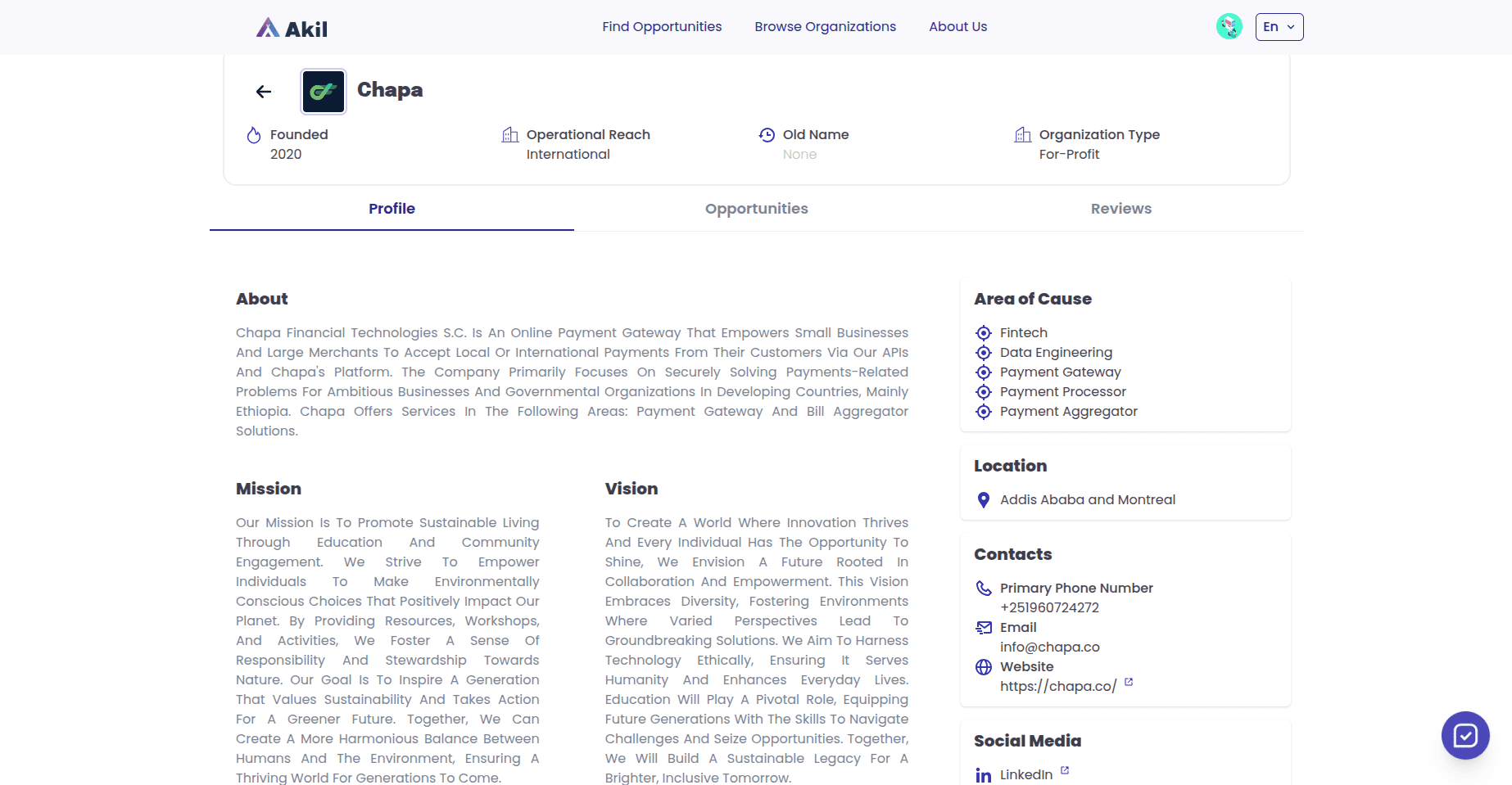
Task: Go back using the left arrow
Action: tap(264, 92)
